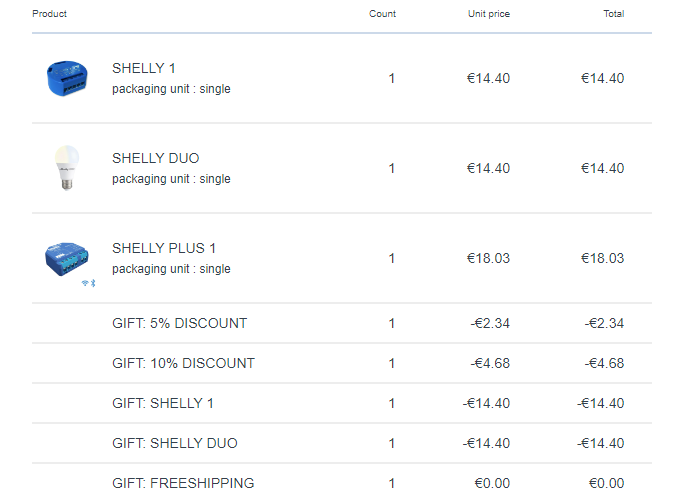Click Shelly Plus 1 total €18.03

point(602,258)
